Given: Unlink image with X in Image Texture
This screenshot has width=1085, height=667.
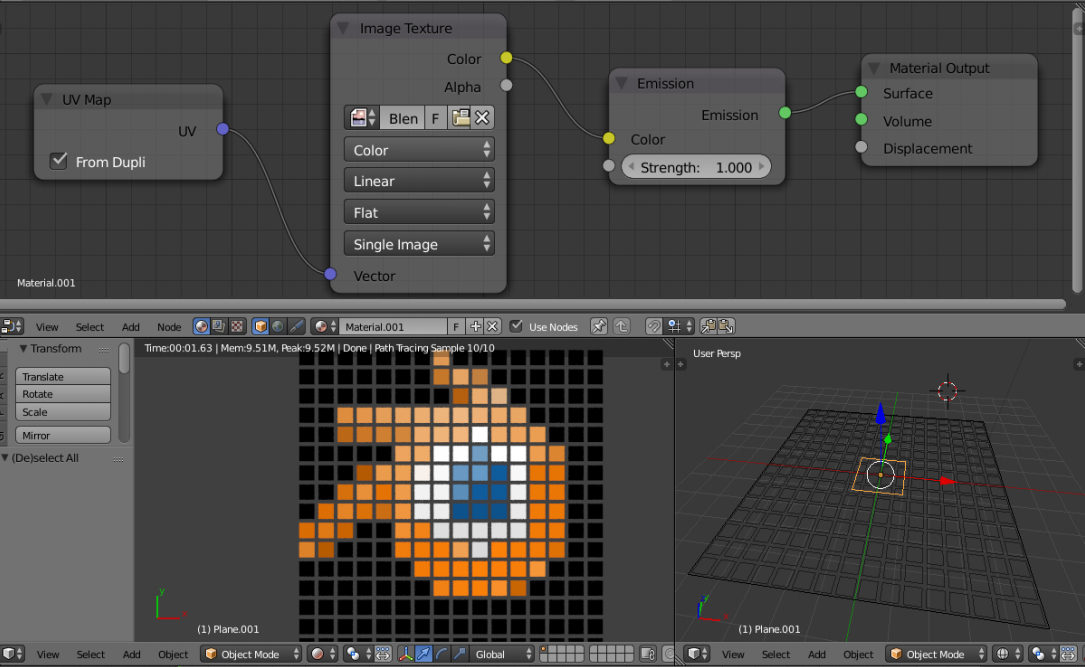Looking at the screenshot, I should (482, 118).
